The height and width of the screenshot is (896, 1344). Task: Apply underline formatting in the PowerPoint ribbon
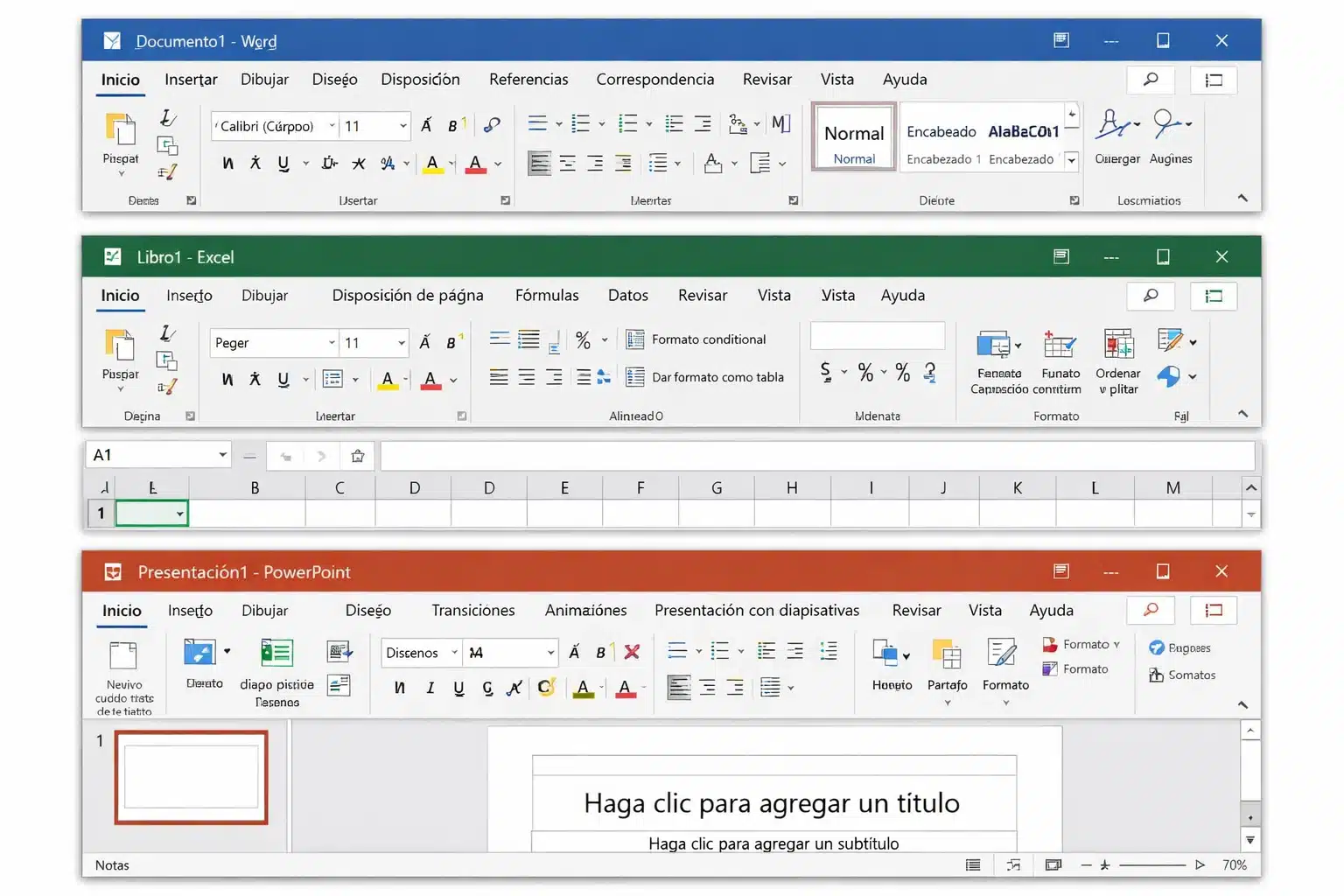tap(458, 689)
